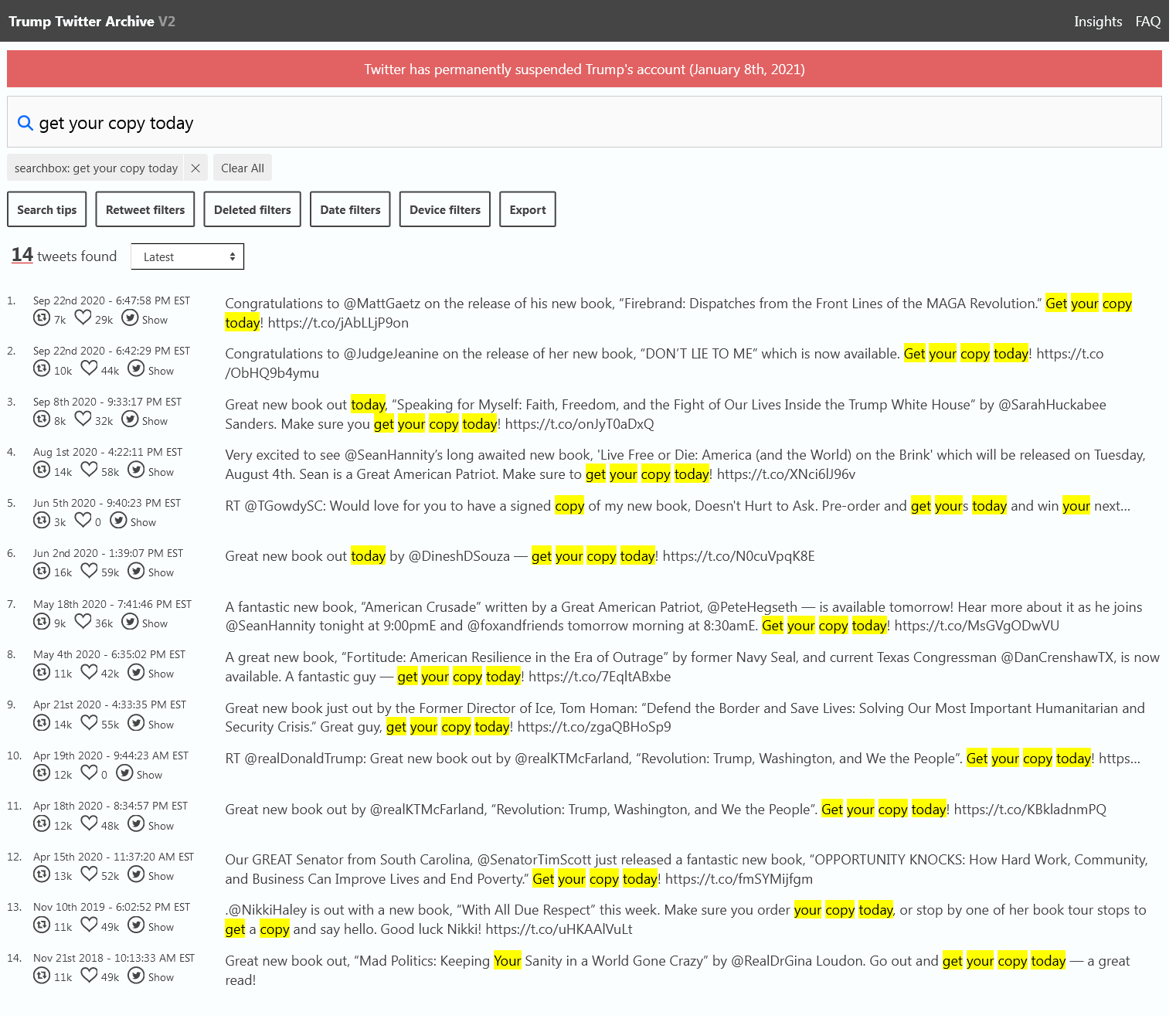This screenshot has width=1176, height=1022.
Task: Click the heart icon for Apr 18th 2020 tweet
Action: 89,823
